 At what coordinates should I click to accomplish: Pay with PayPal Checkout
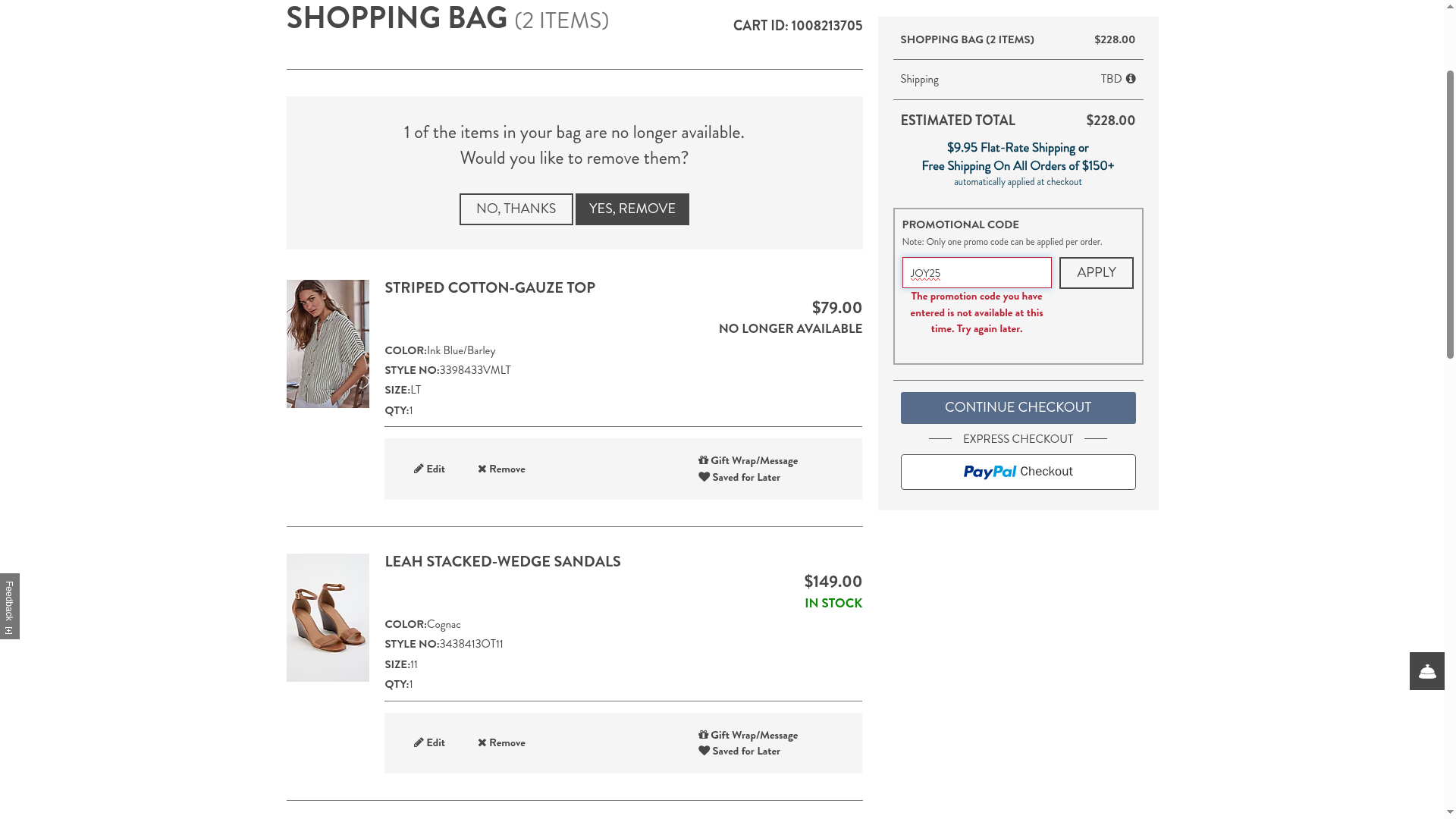[1018, 472]
